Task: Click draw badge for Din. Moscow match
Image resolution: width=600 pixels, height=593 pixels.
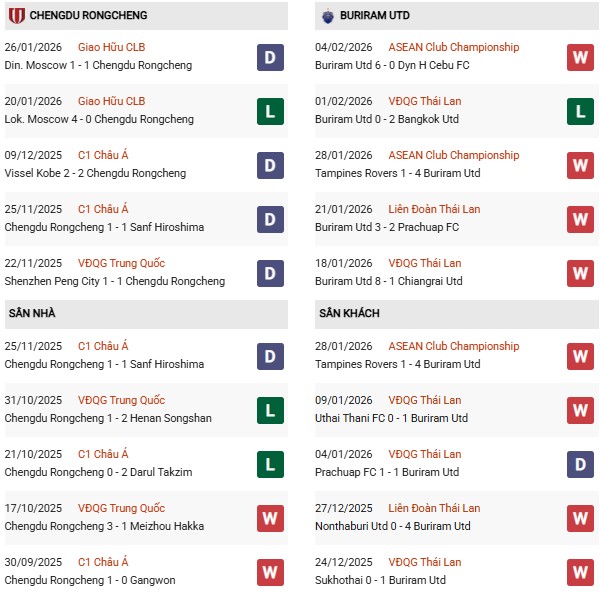Action: 270,57
